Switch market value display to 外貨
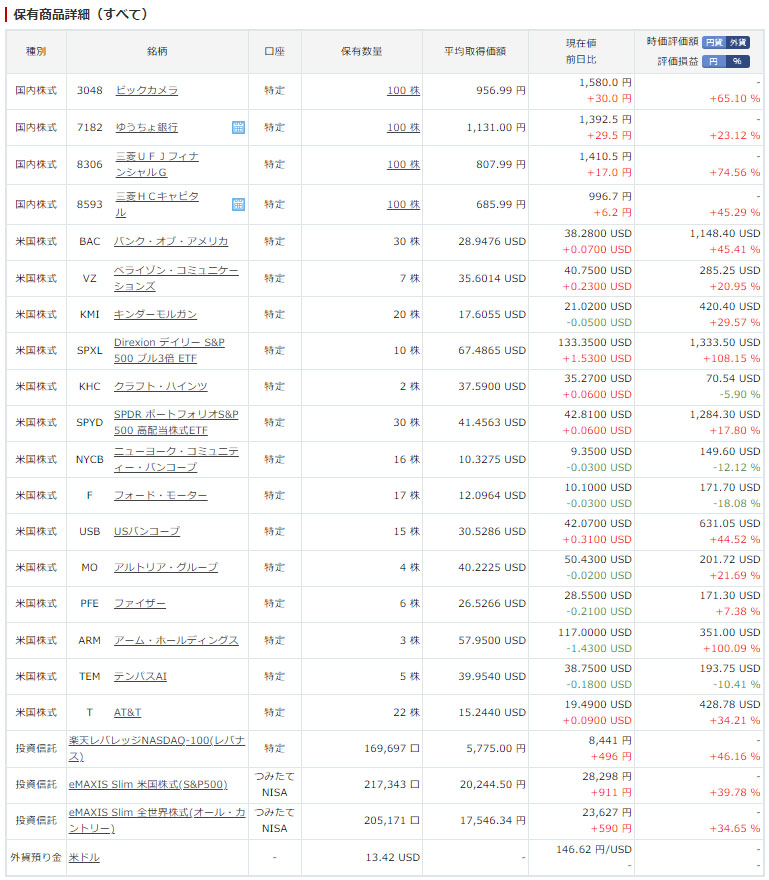 click(x=737, y=42)
